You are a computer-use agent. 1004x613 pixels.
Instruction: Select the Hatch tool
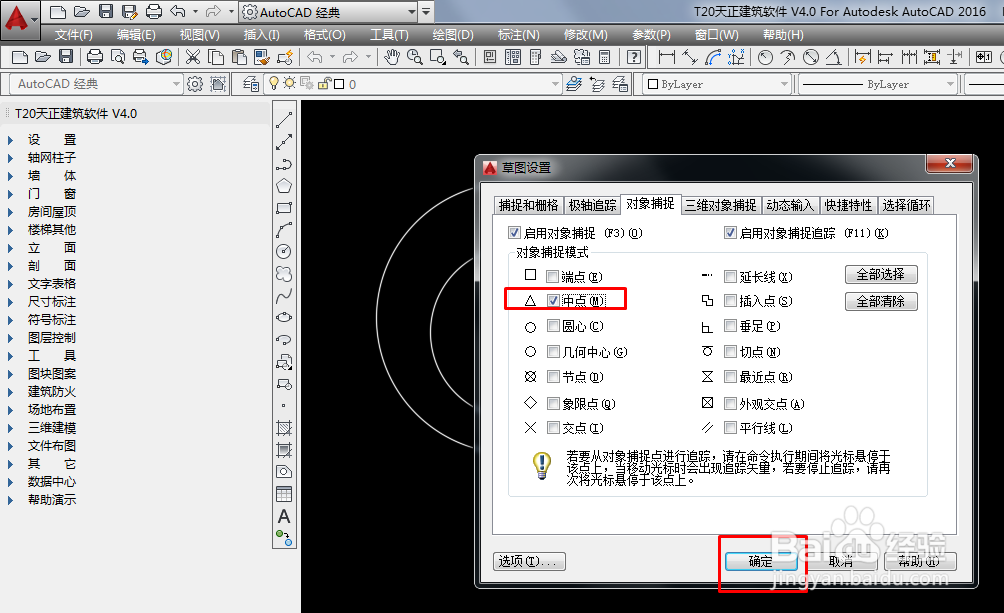pos(284,427)
